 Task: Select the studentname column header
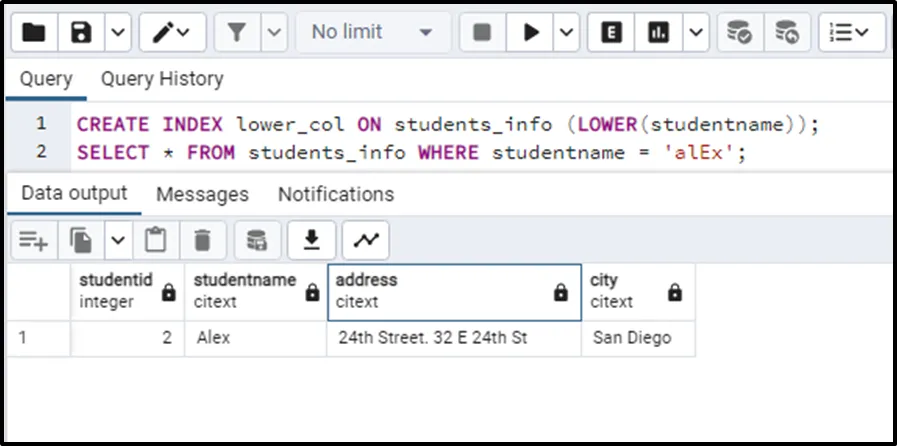245,290
